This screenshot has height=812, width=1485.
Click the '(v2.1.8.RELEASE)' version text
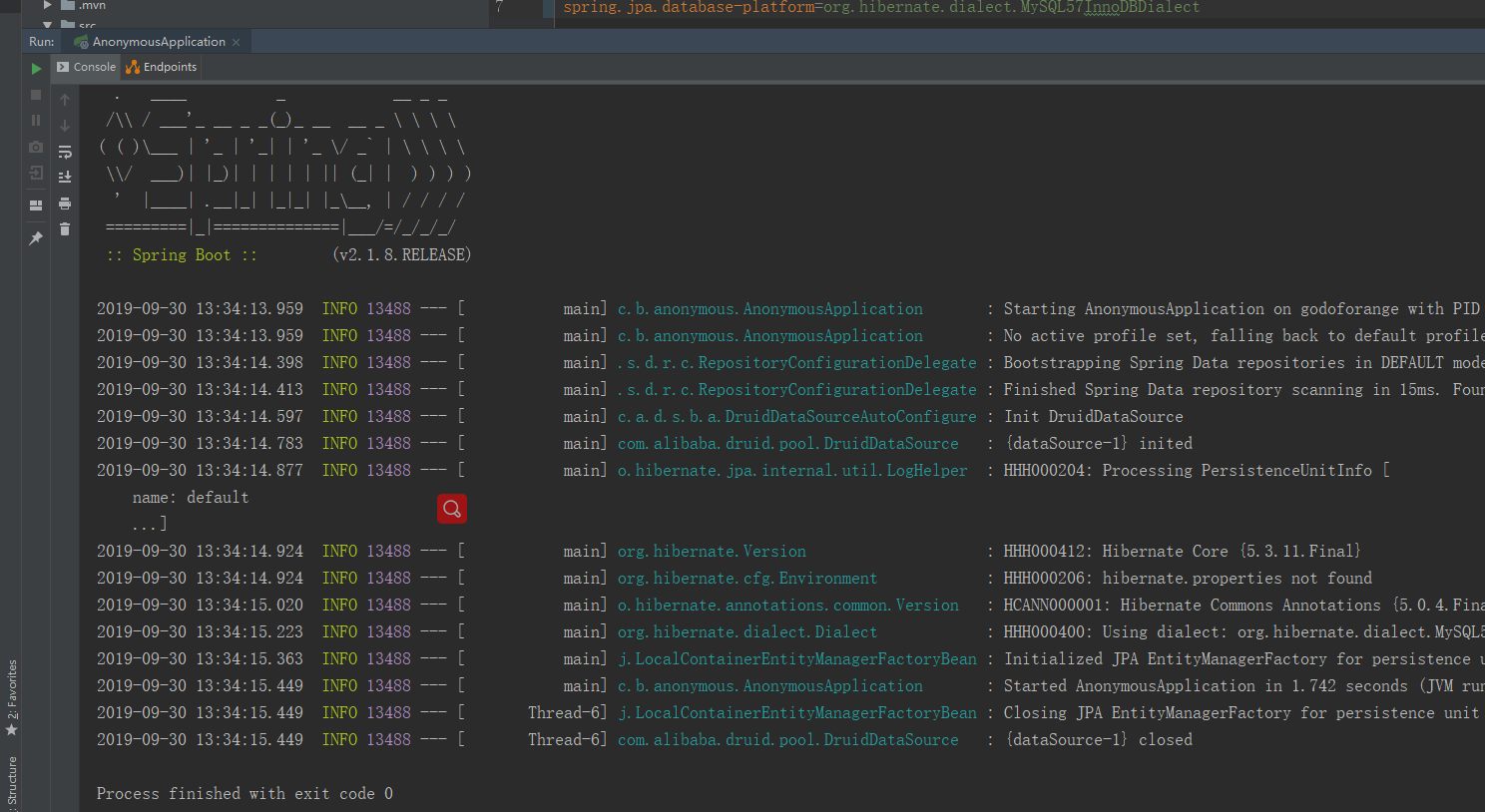401,255
